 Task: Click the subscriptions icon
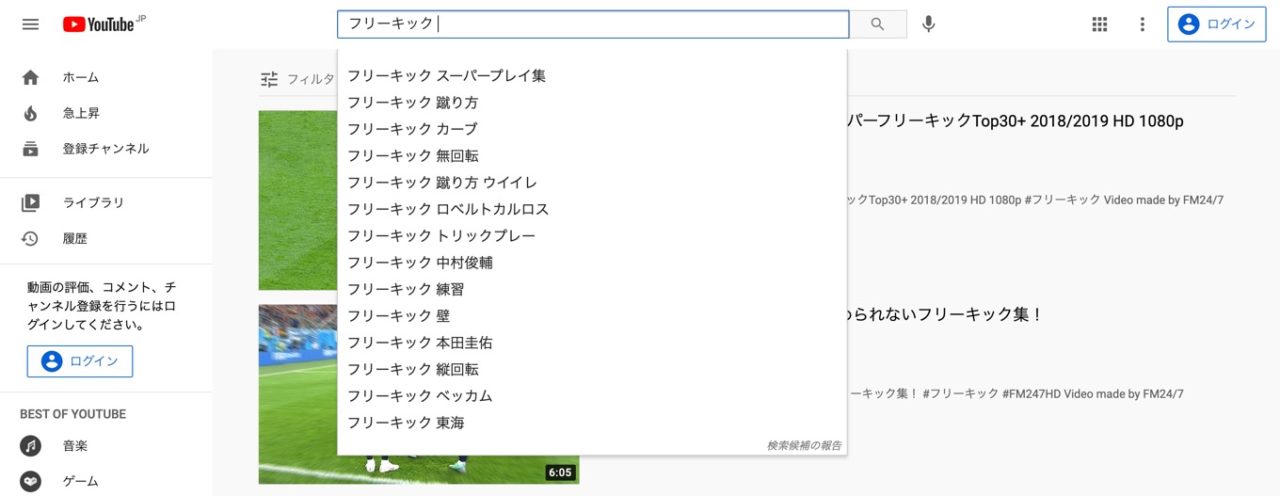[x=31, y=149]
